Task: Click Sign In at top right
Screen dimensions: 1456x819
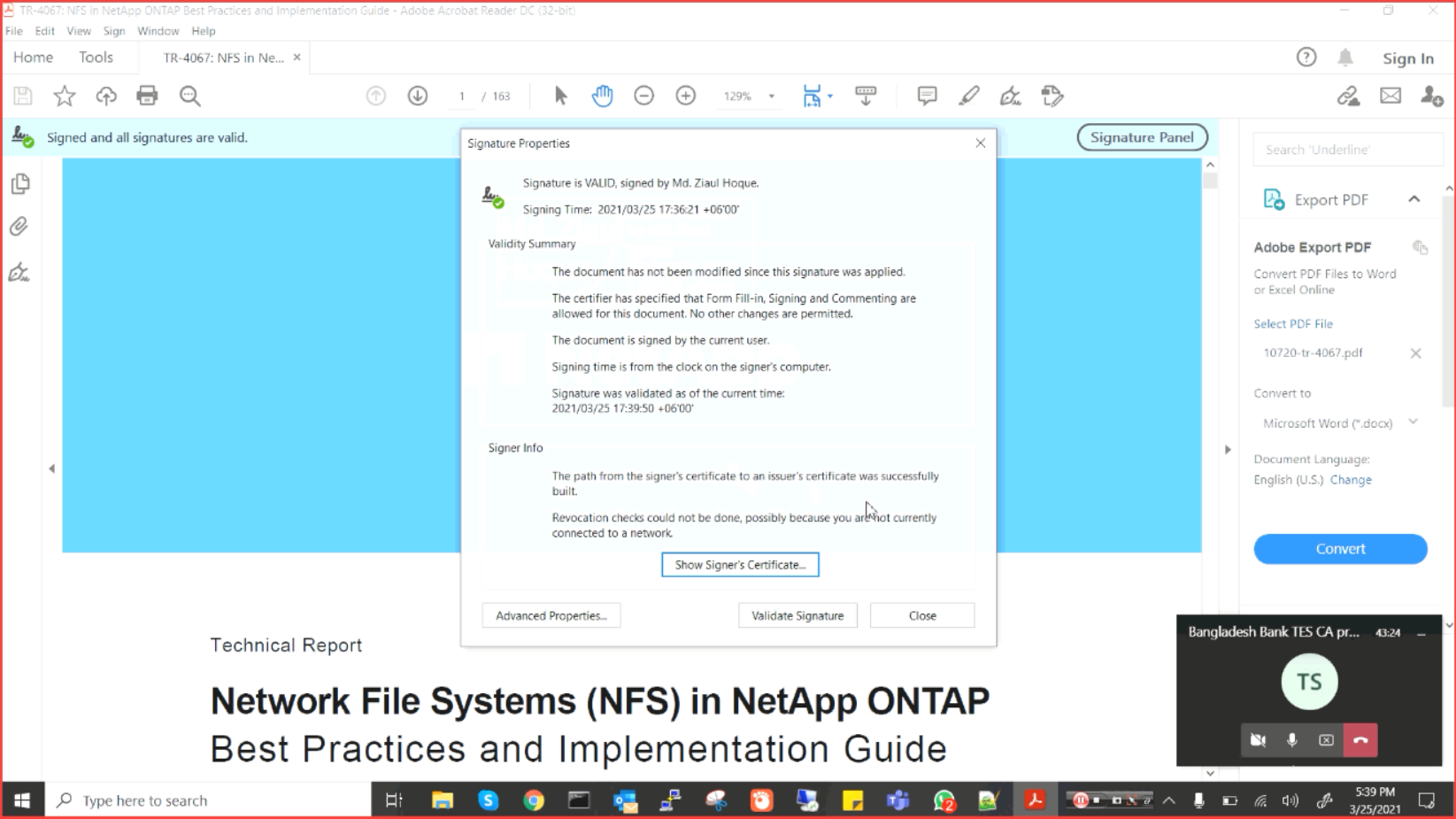Action: (1408, 58)
